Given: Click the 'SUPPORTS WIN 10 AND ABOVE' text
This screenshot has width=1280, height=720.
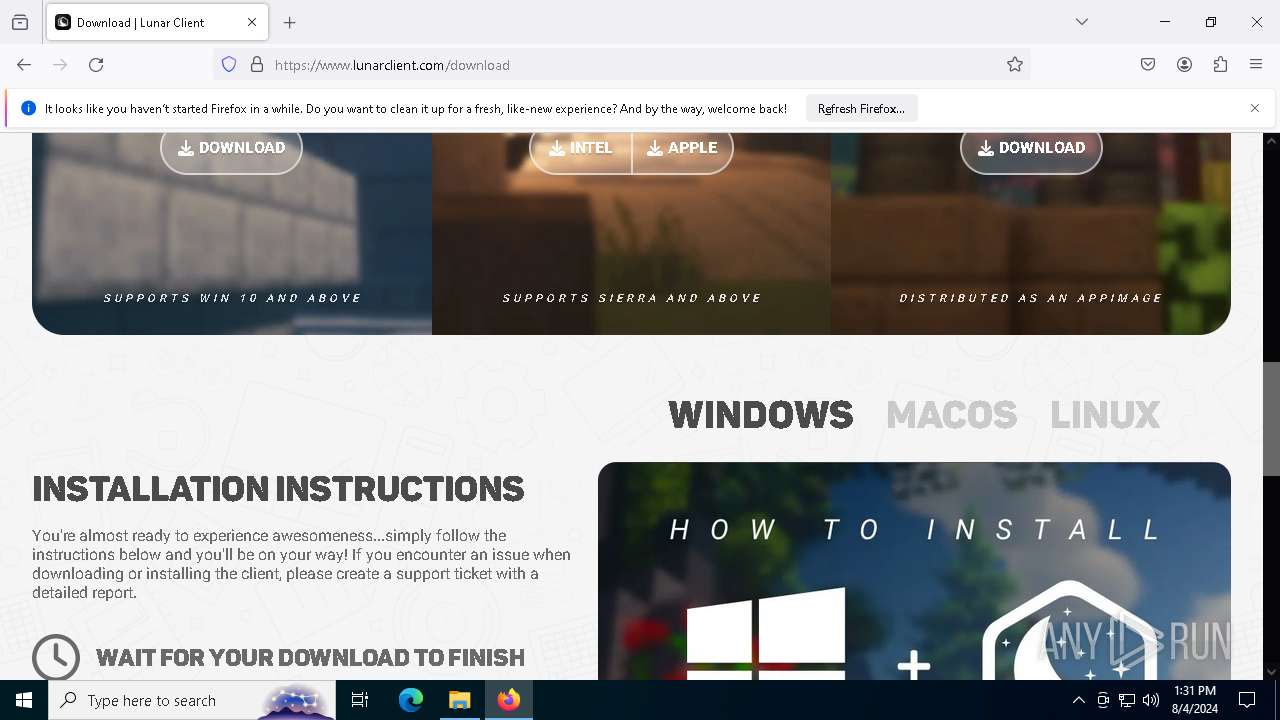Looking at the screenshot, I should pos(232,298).
